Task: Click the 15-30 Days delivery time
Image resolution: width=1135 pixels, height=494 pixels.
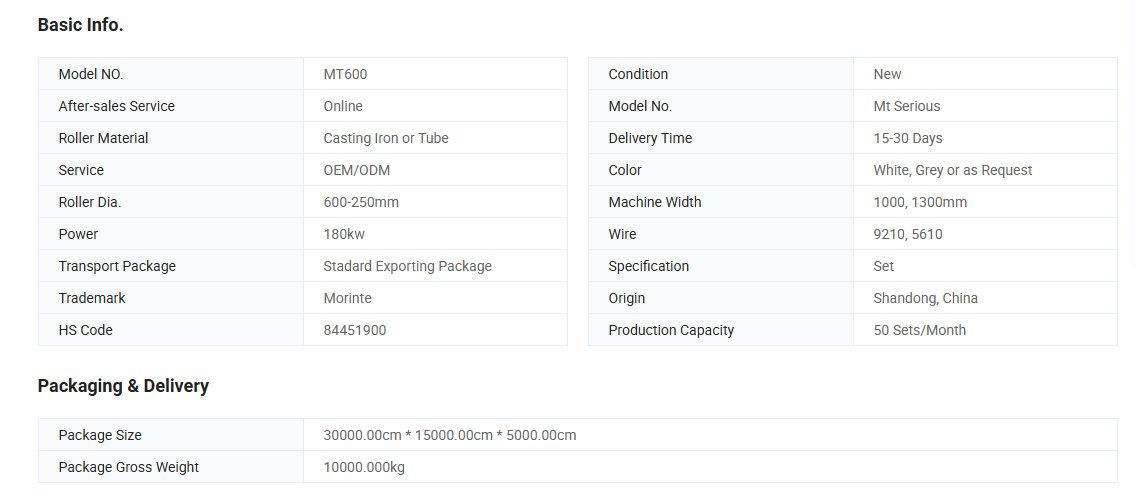Action: pos(907,138)
